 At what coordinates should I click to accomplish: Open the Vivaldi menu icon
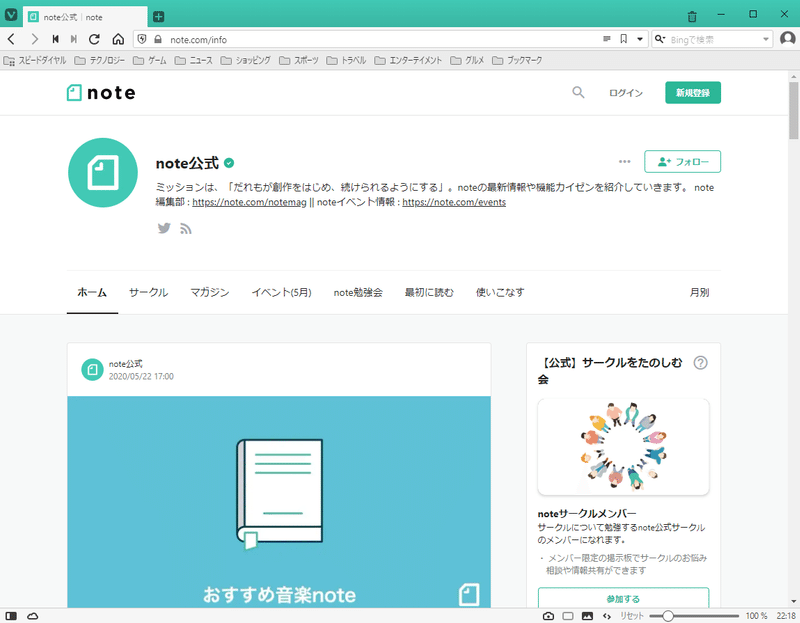tap(11, 16)
